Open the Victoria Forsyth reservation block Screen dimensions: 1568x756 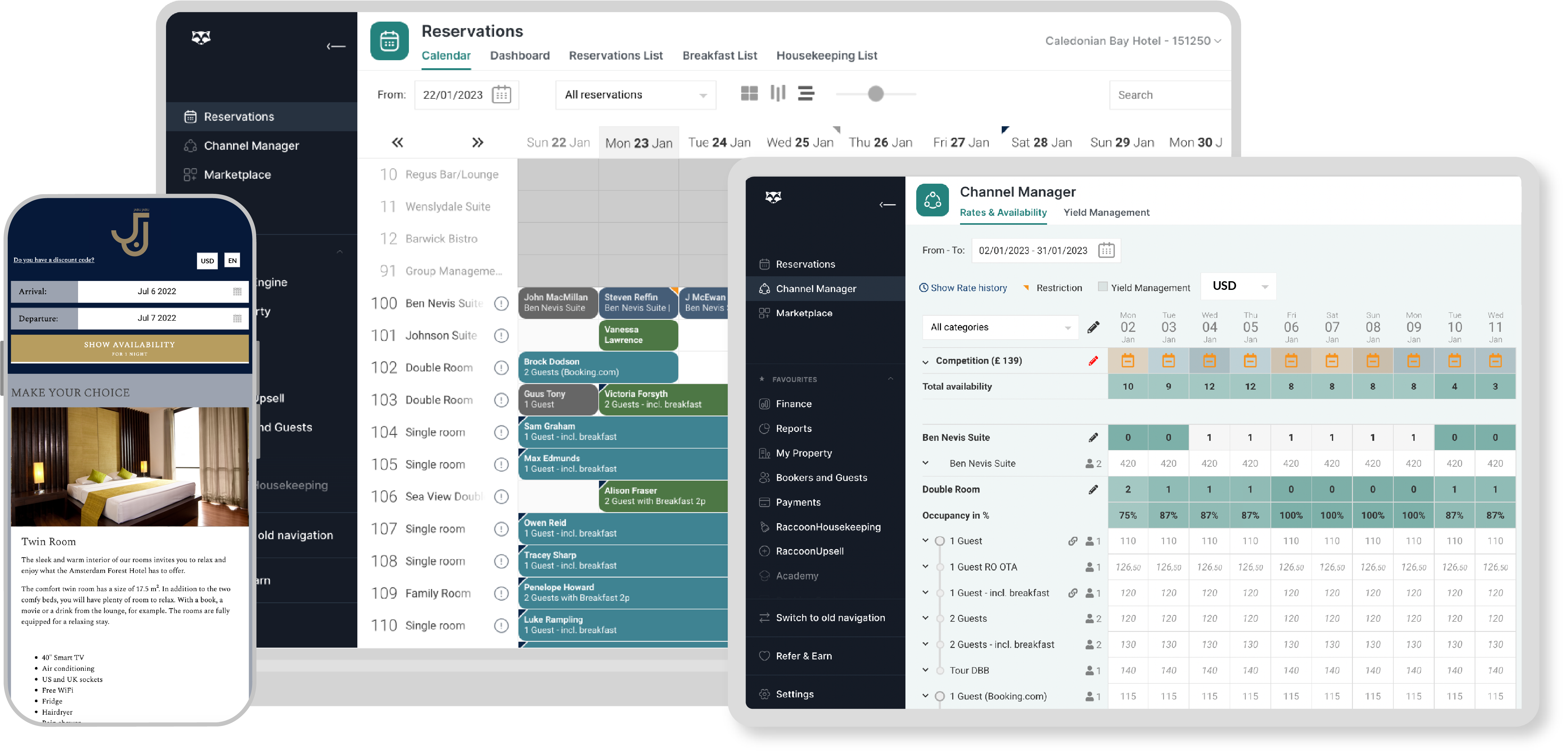point(663,399)
